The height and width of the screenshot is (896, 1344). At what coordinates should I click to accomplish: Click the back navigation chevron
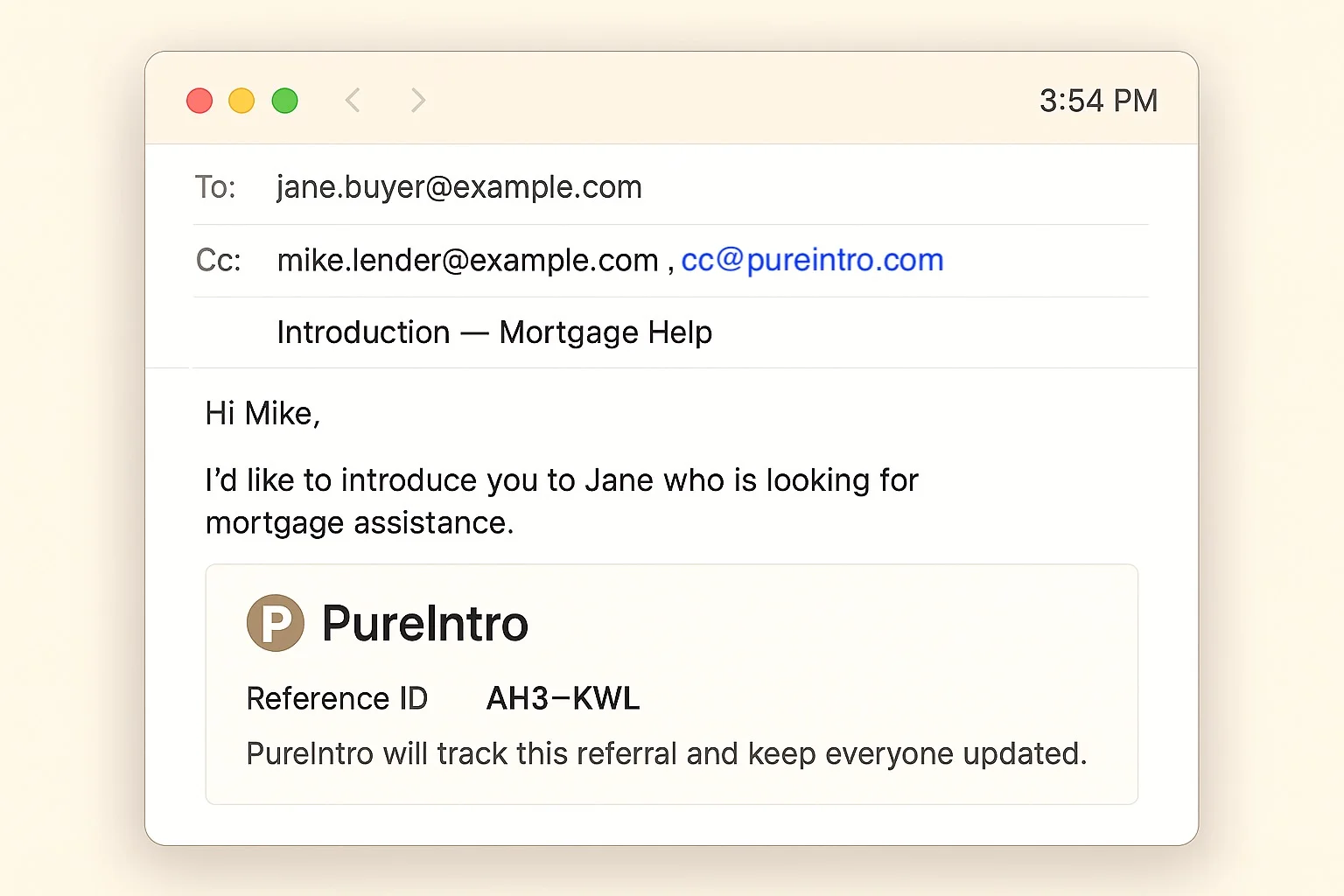[x=353, y=100]
